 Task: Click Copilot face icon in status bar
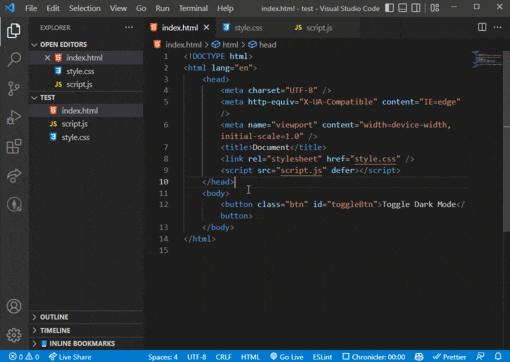(x=419, y=357)
